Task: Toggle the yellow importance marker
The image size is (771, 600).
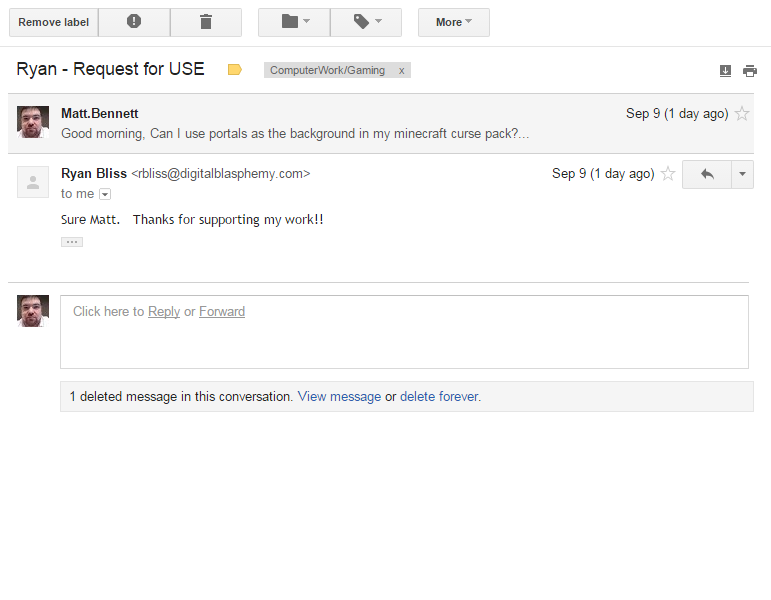Action: coord(235,70)
